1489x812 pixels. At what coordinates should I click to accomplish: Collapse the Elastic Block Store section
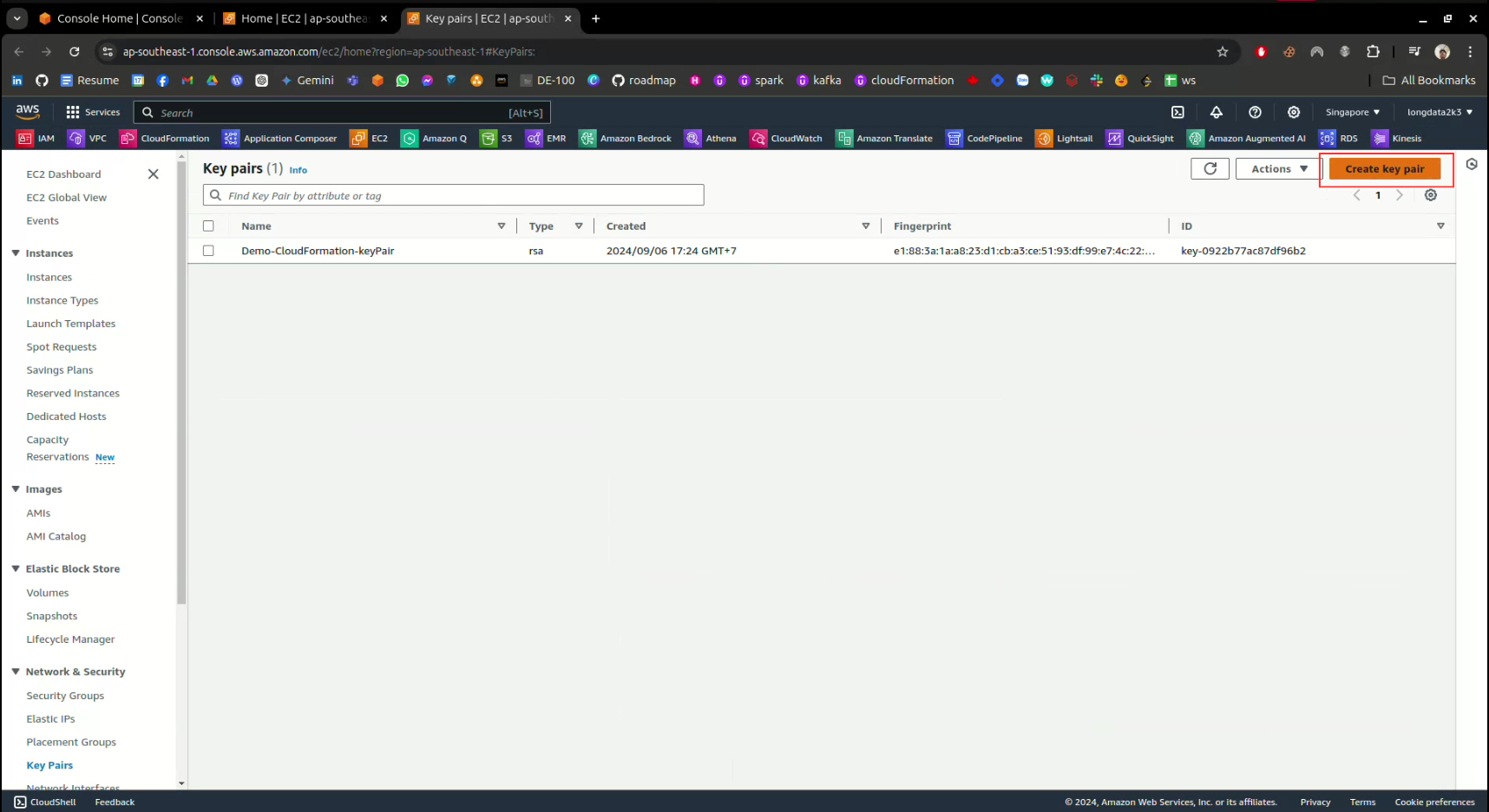16,569
